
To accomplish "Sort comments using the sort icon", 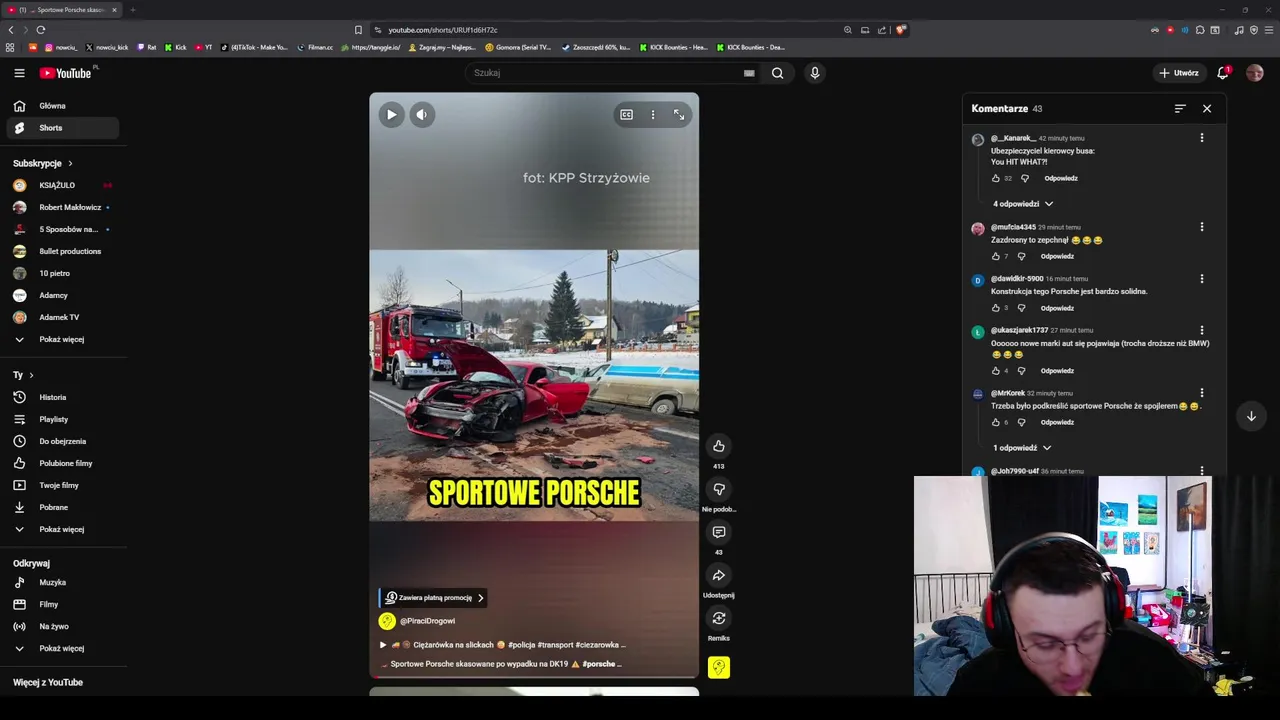I will coord(1180,108).
